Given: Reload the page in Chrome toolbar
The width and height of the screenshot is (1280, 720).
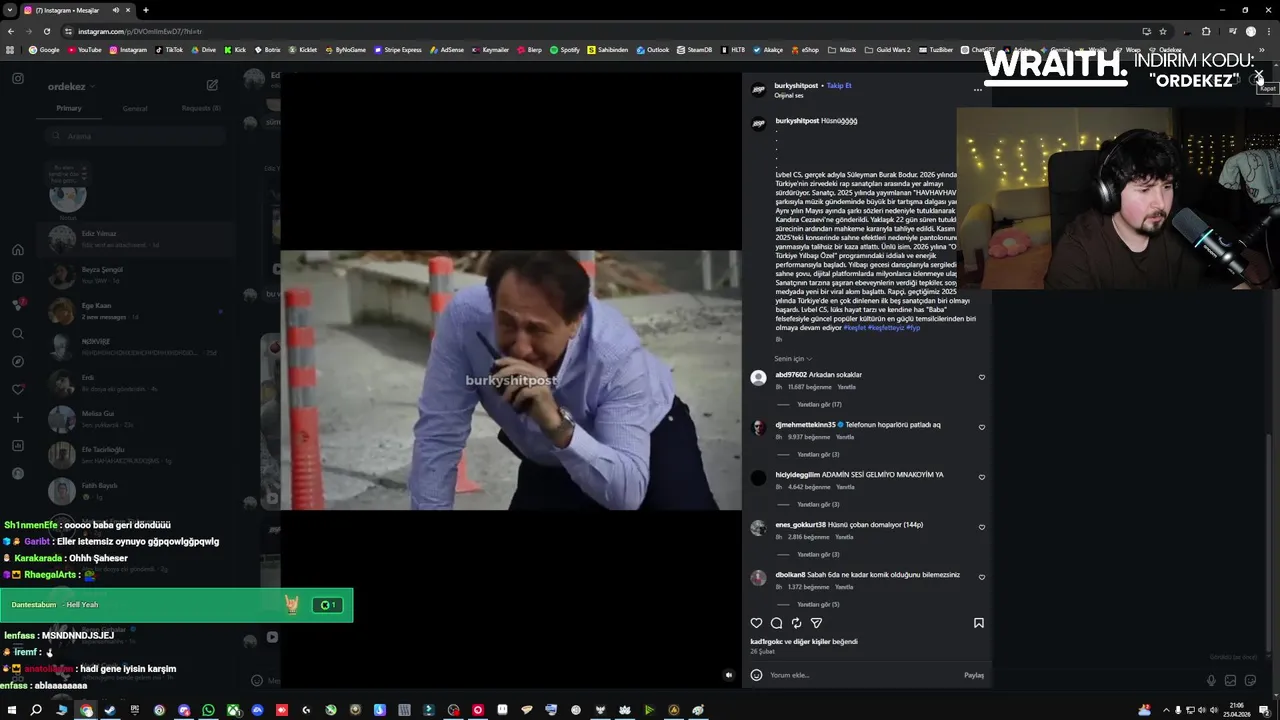Looking at the screenshot, I should coord(46,31).
